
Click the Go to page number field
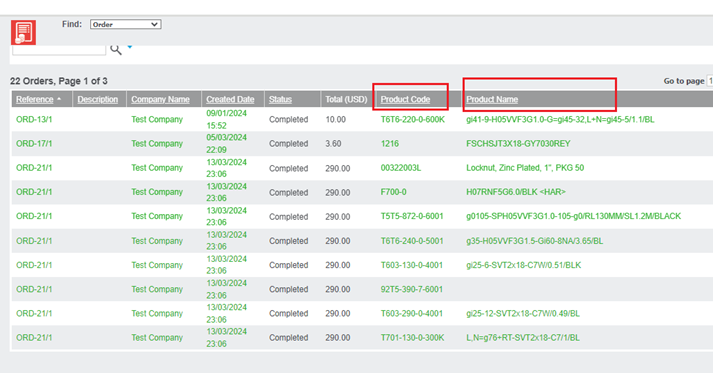click(709, 81)
